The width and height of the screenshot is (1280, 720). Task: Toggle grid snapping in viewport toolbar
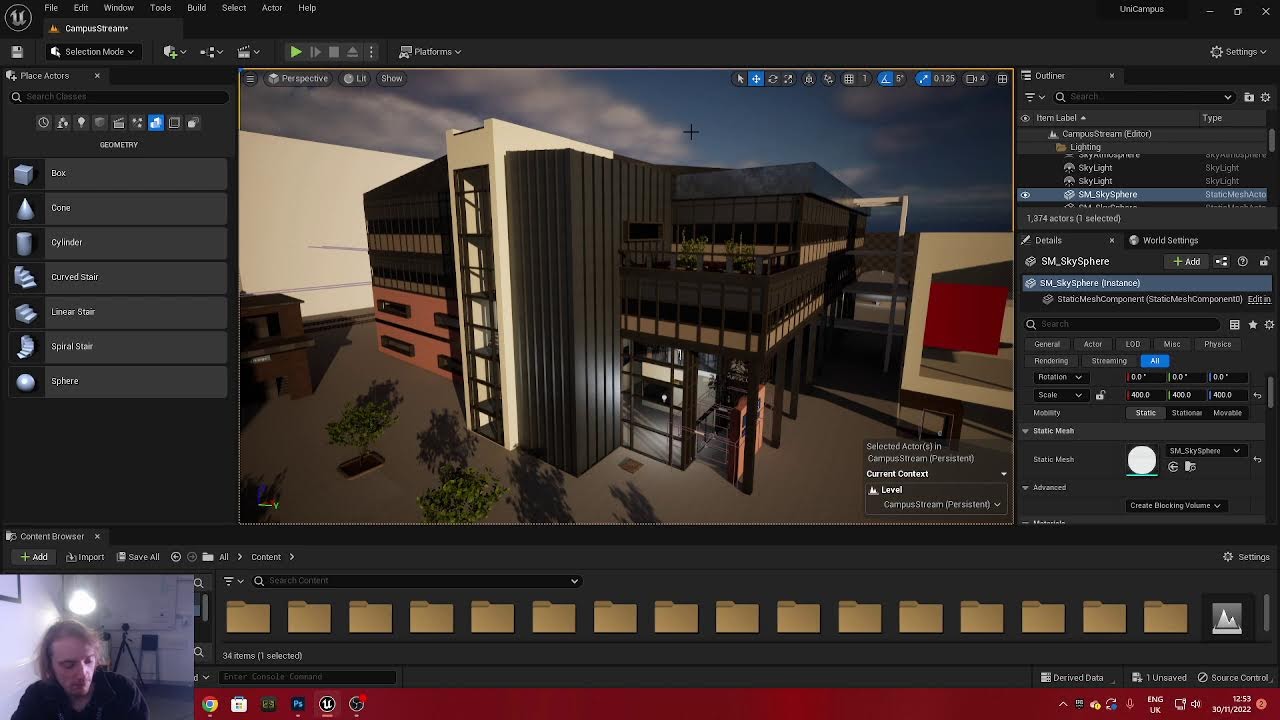[849, 78]
